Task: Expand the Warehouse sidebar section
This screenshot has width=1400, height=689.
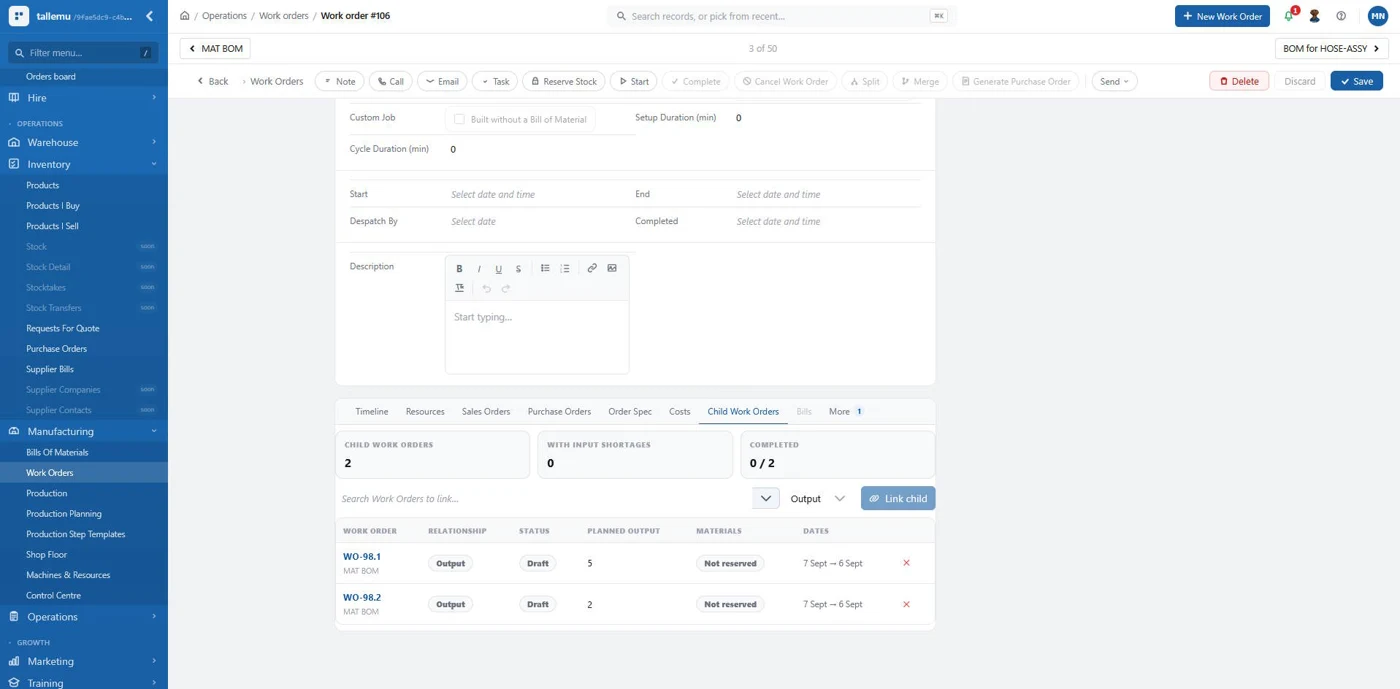Action: tap(84, 142)
